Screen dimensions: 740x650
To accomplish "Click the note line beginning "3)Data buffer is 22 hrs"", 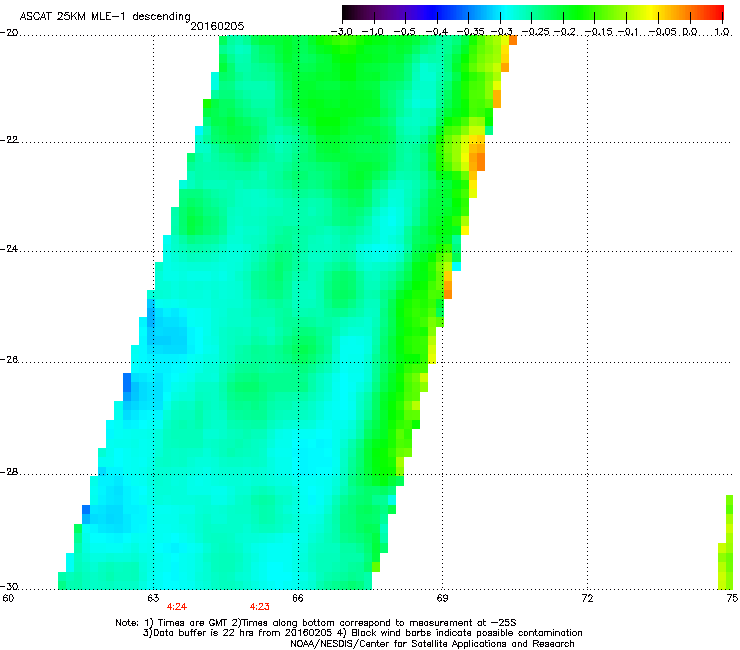I will click(x=362, y=633).
